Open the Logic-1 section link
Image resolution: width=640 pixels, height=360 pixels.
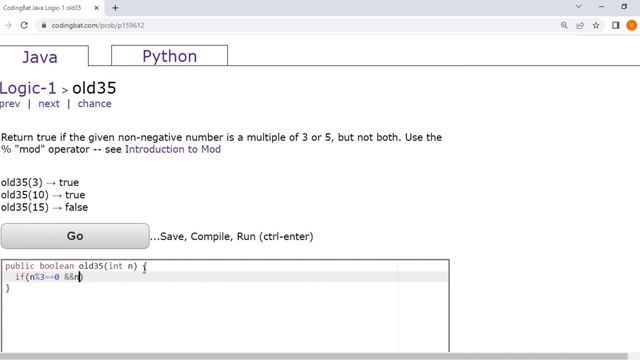coord(28,88)
